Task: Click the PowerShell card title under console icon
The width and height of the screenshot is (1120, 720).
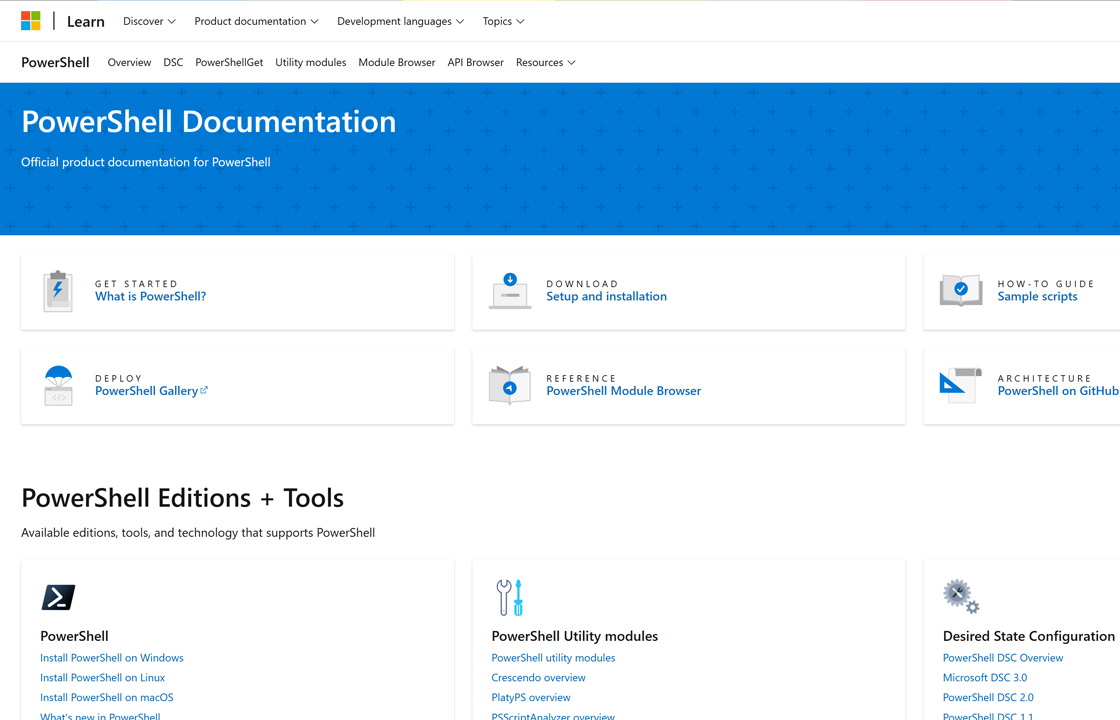Action: pyautogui.click(x=74, y=636)
